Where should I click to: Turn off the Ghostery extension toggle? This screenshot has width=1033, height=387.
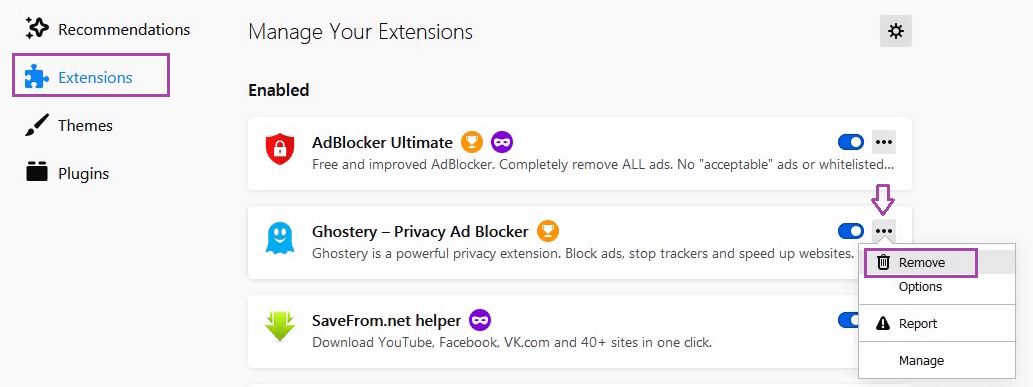pyautogui.click(x=851, y=231)
